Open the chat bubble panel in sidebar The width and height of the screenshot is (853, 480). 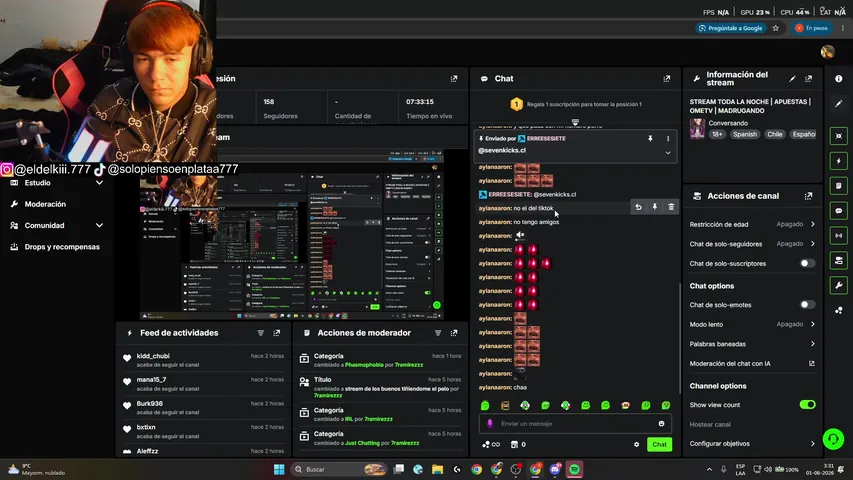838,211
